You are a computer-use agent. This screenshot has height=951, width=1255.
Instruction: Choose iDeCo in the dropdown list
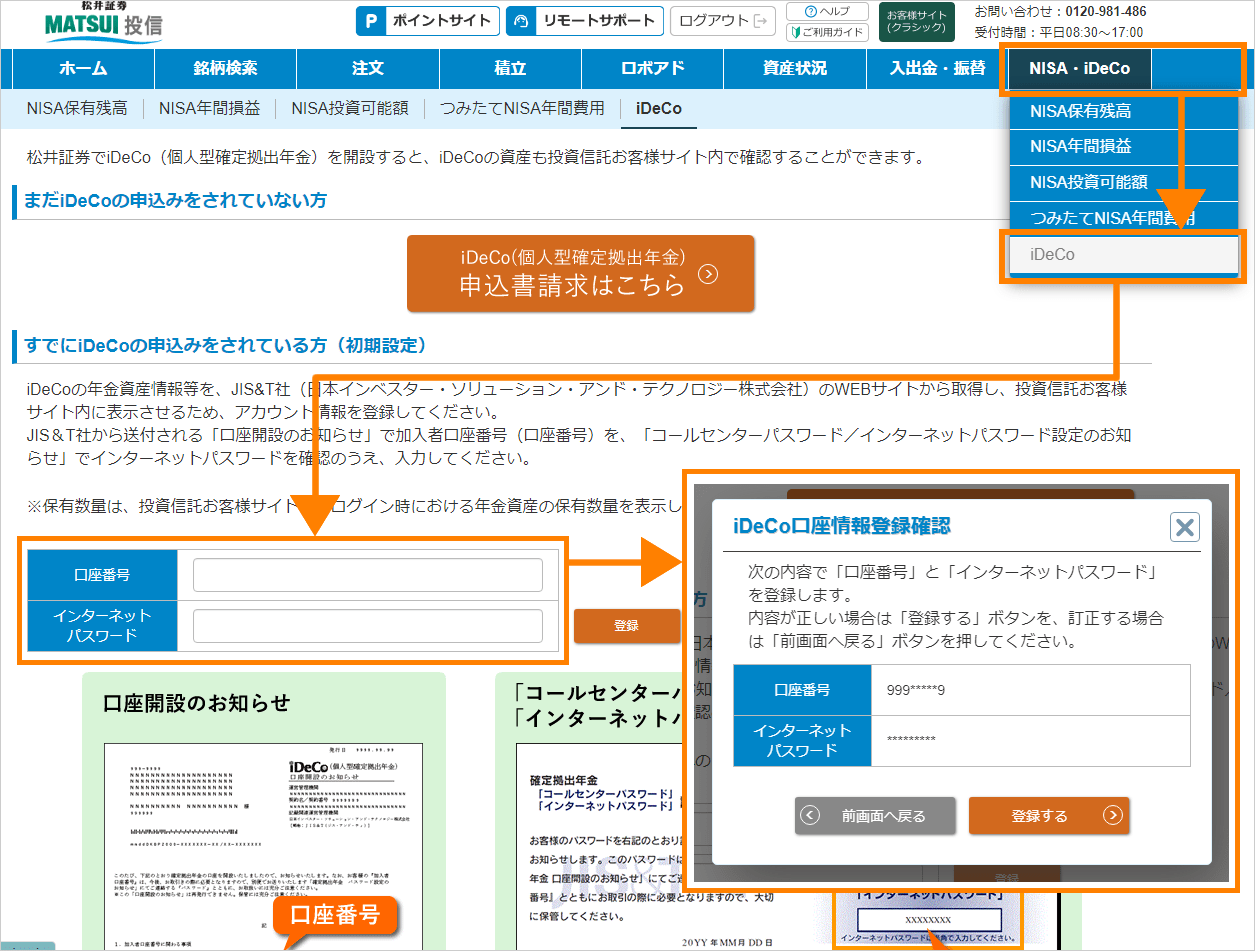click(1124, 255)
